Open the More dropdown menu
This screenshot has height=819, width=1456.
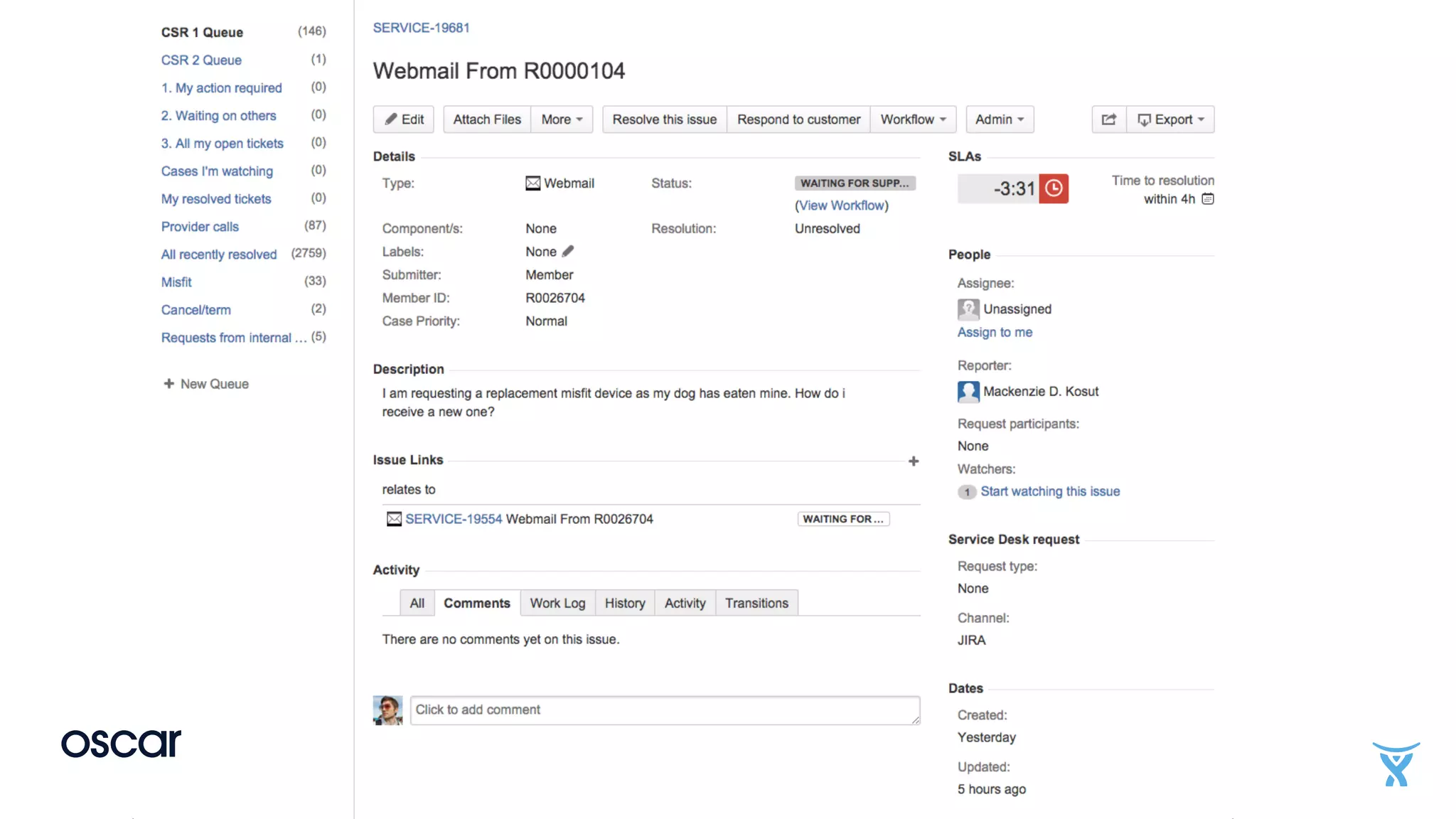(562, 119)
